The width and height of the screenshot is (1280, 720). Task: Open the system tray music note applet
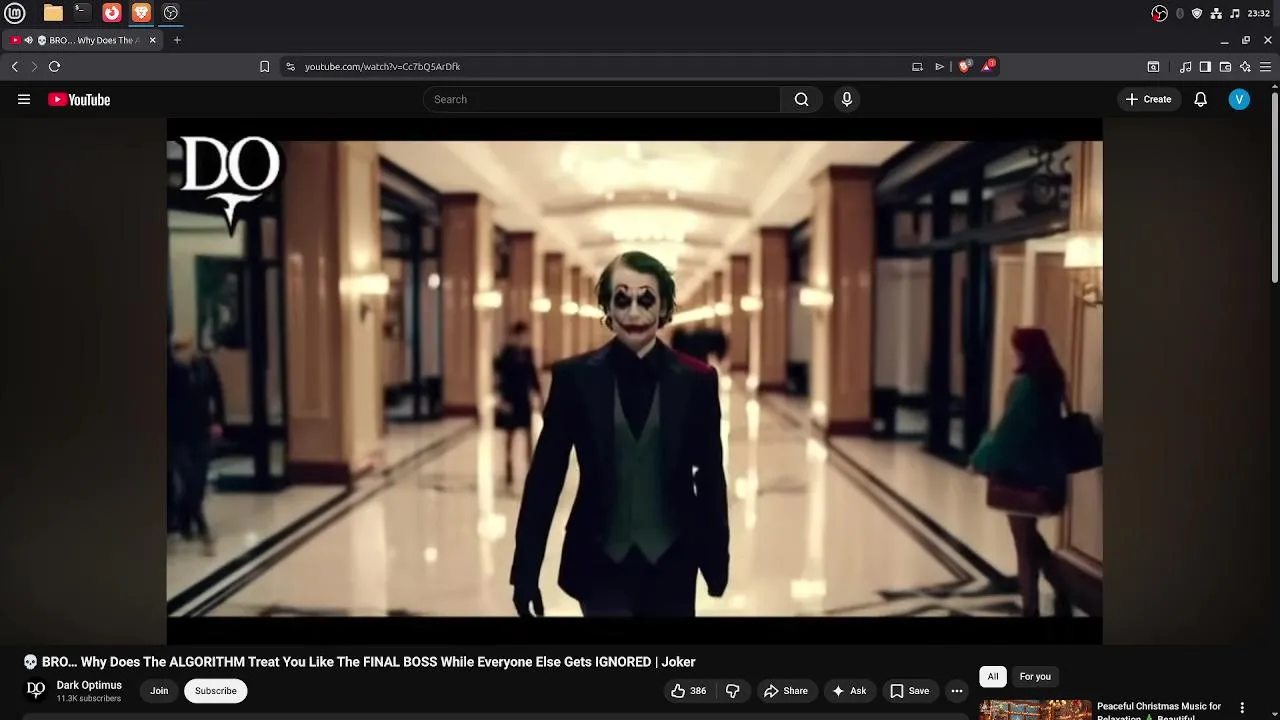(1235, 13)
